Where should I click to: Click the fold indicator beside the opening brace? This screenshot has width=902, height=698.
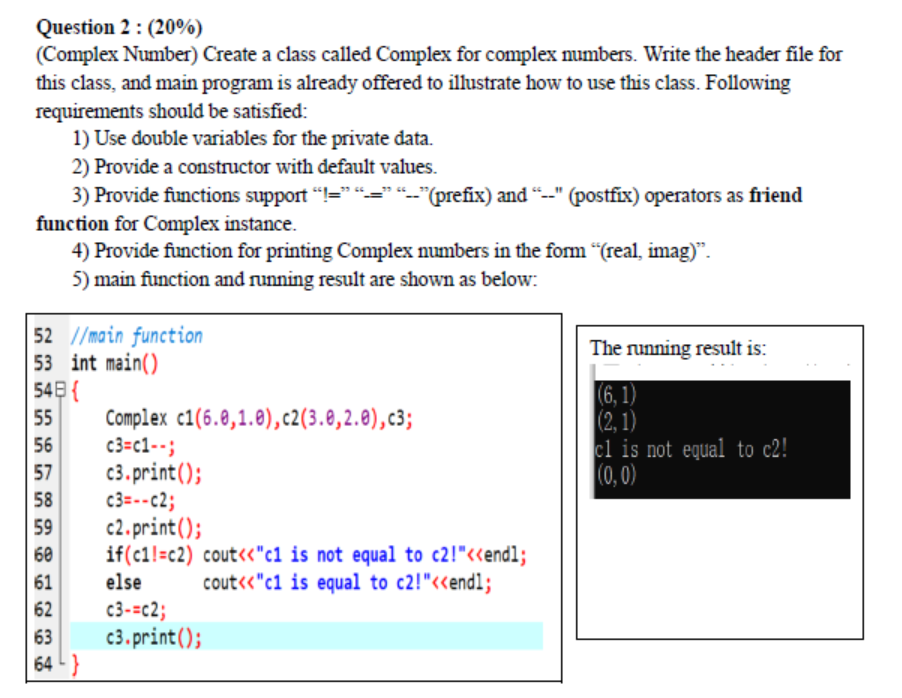pyautogui.click(x=58, y=389)
